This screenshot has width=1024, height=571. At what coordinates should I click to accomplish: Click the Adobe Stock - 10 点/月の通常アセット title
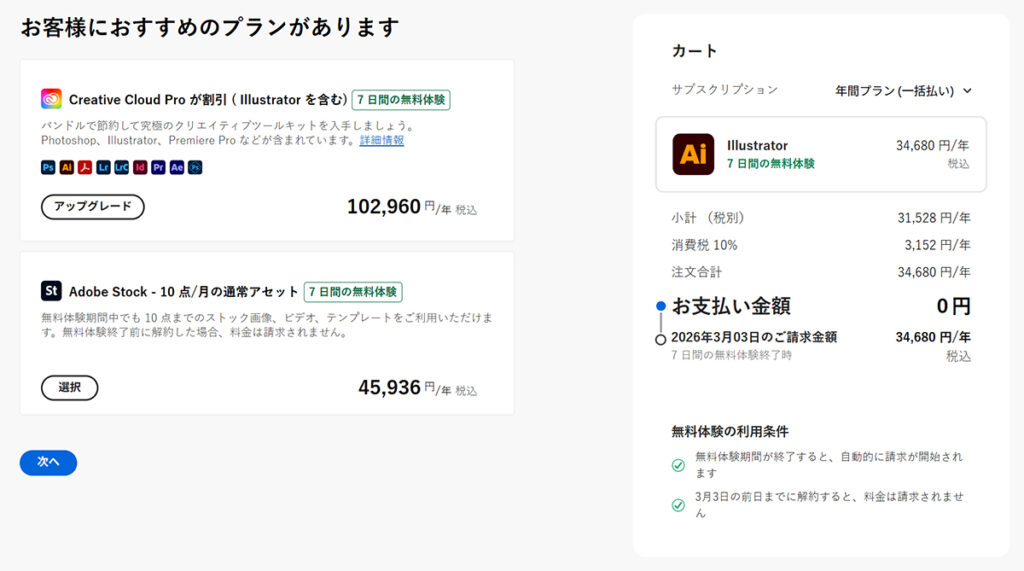[184, 292]
